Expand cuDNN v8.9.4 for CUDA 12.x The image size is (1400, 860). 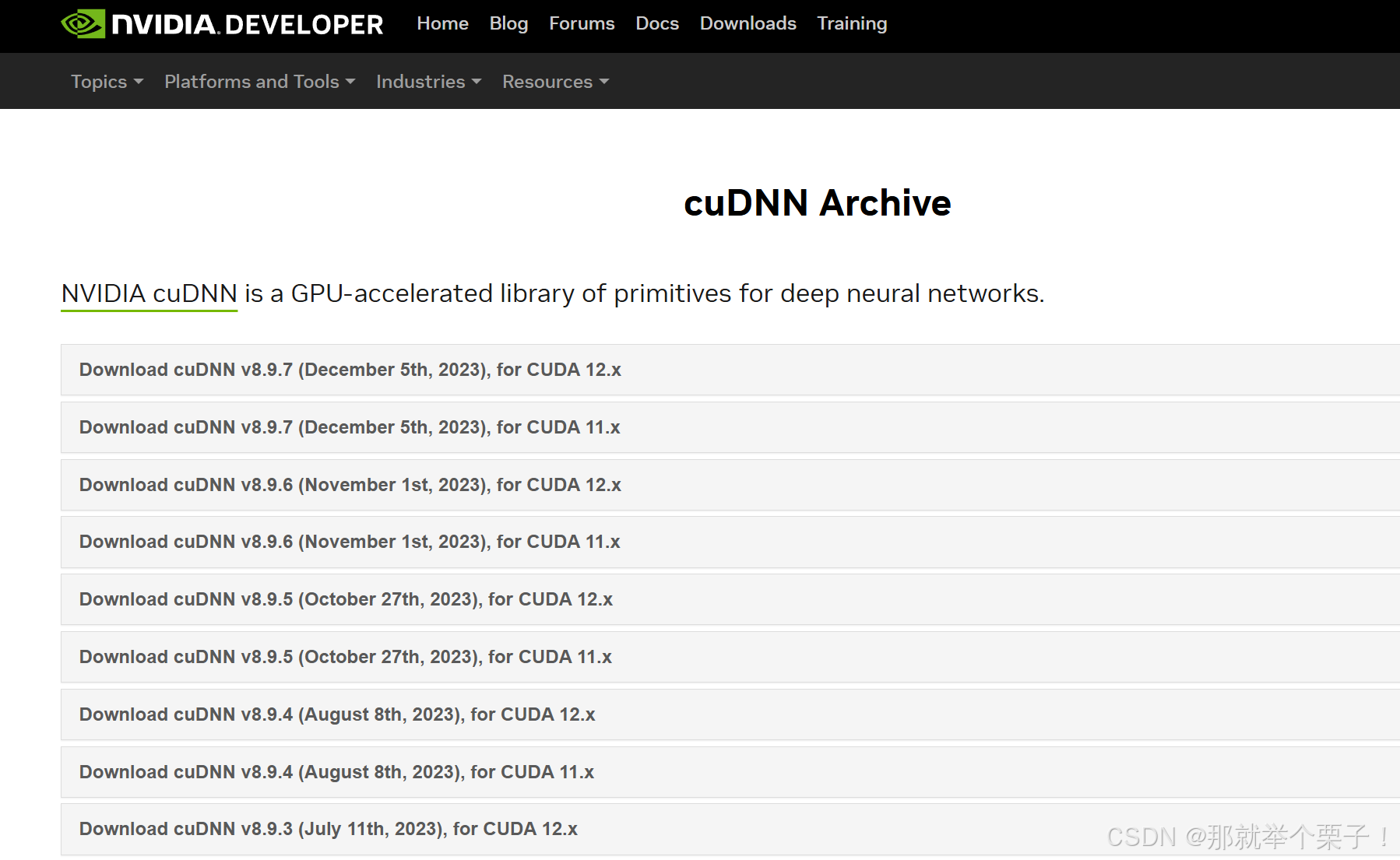pyautogui.click(x=730, y=714)
